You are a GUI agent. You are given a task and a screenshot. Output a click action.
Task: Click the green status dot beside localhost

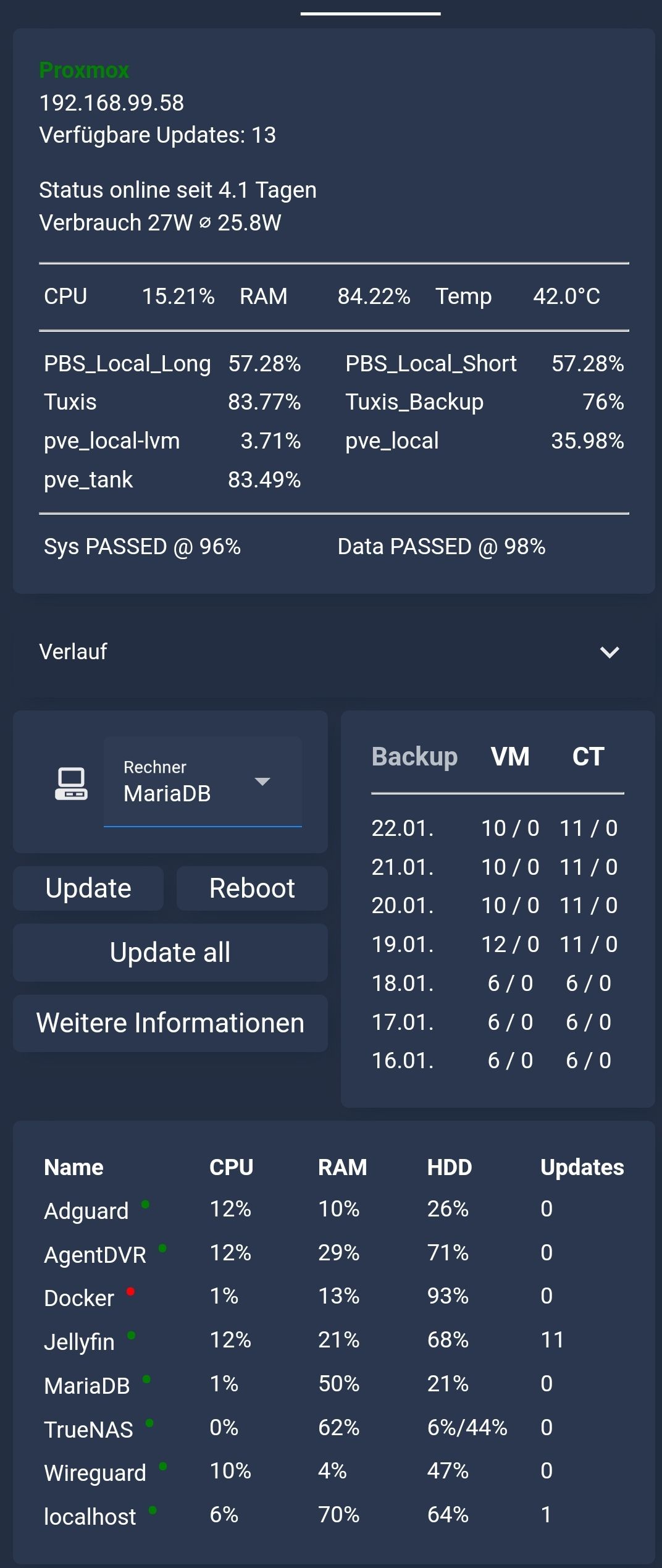(x=153, y=1510)
